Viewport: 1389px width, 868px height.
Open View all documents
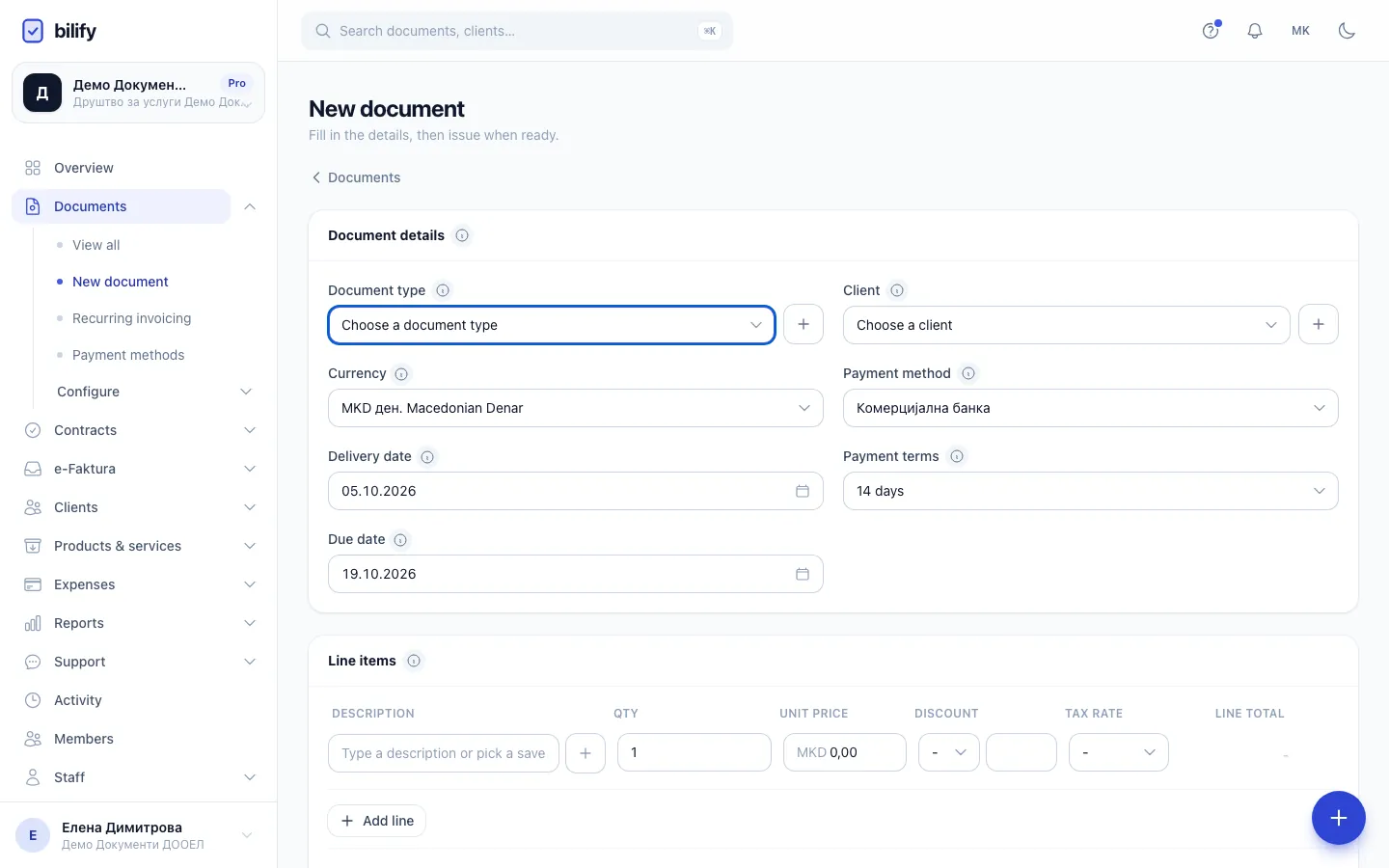coord(96,245)
